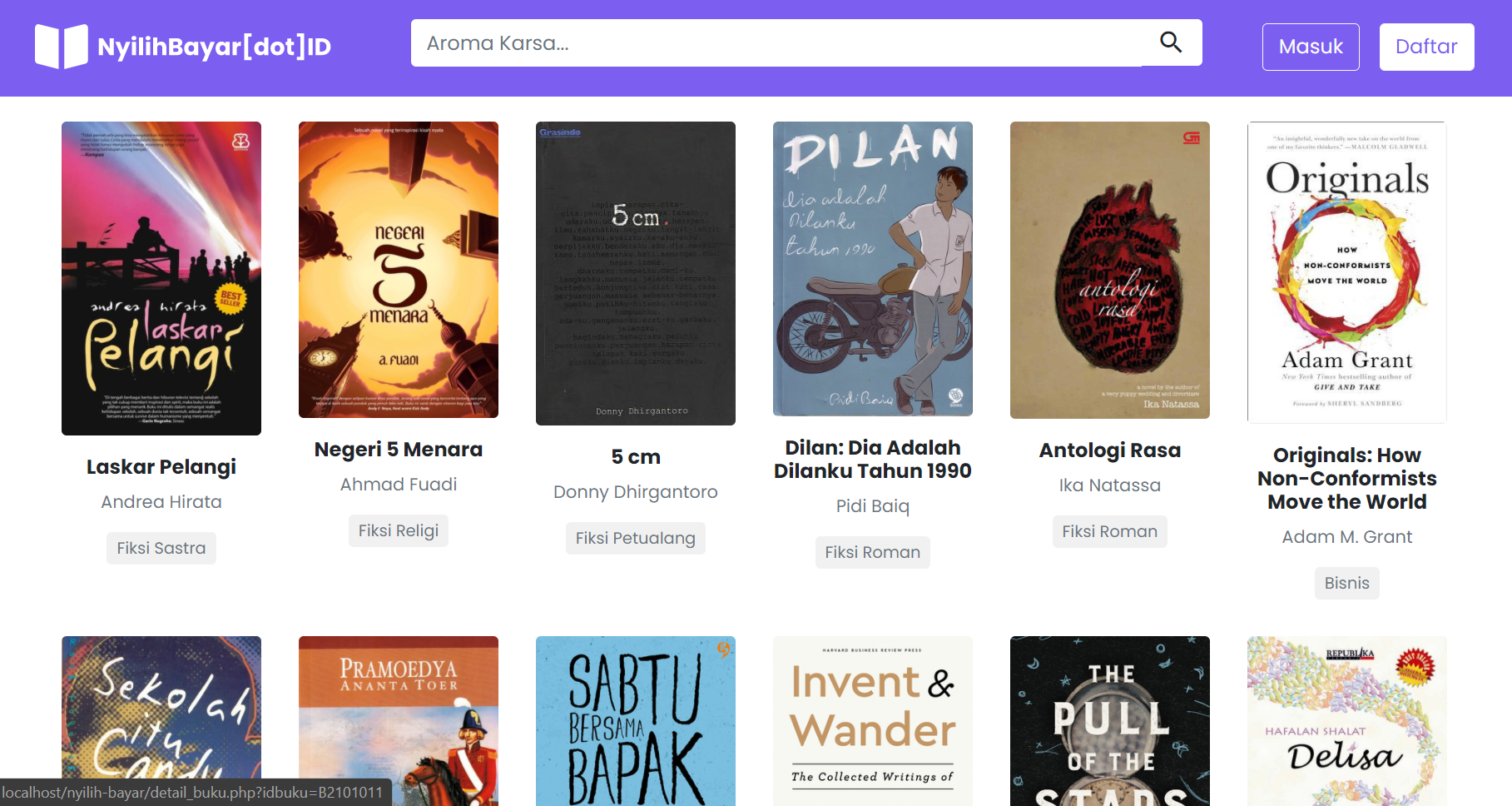The width and height of the screenshot is (1512, 806).
Task: Select the 5 cm book cover
Action: point(636,273)
